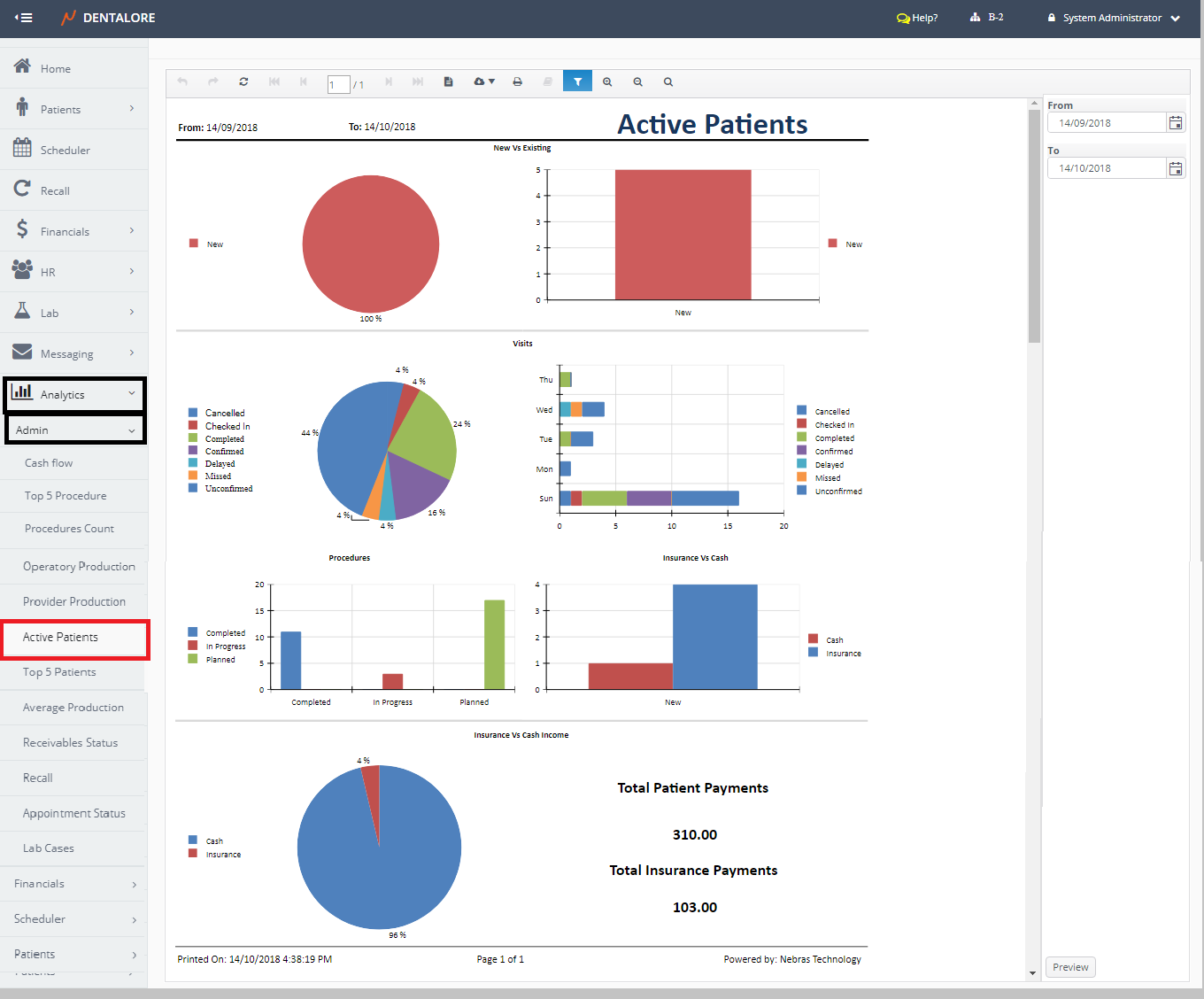This screenshot has width=1204, height=999.
Task: Toggle the filter parameters panel
Action: tap(577, 81)
